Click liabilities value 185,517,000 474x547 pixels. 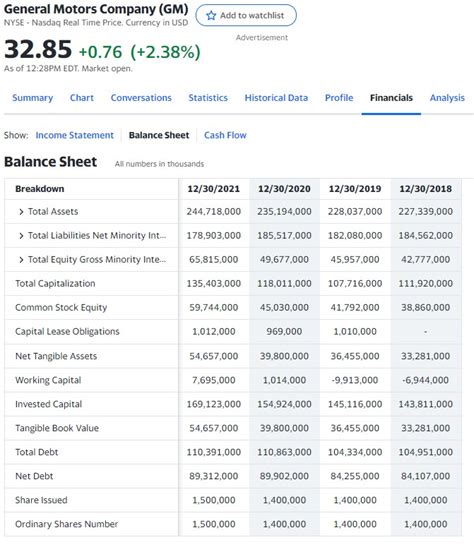(x=284, y=235)
